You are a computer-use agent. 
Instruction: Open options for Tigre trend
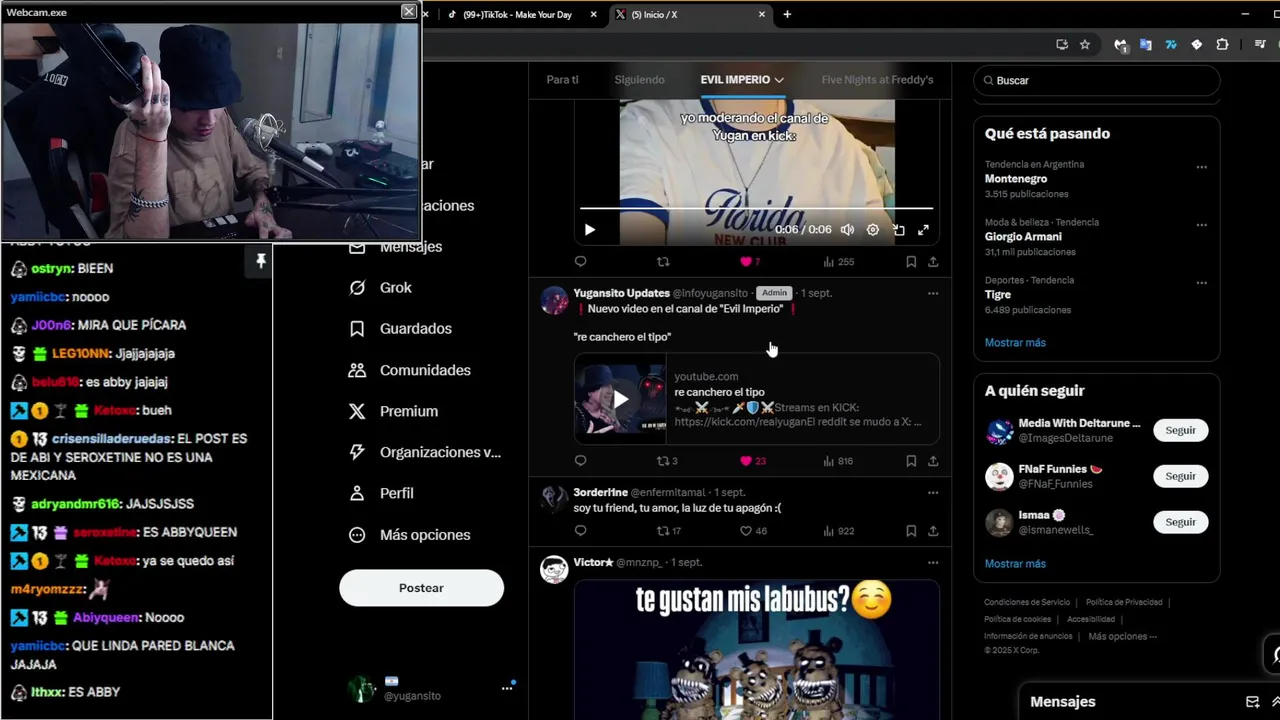(x=1201, y=283)
